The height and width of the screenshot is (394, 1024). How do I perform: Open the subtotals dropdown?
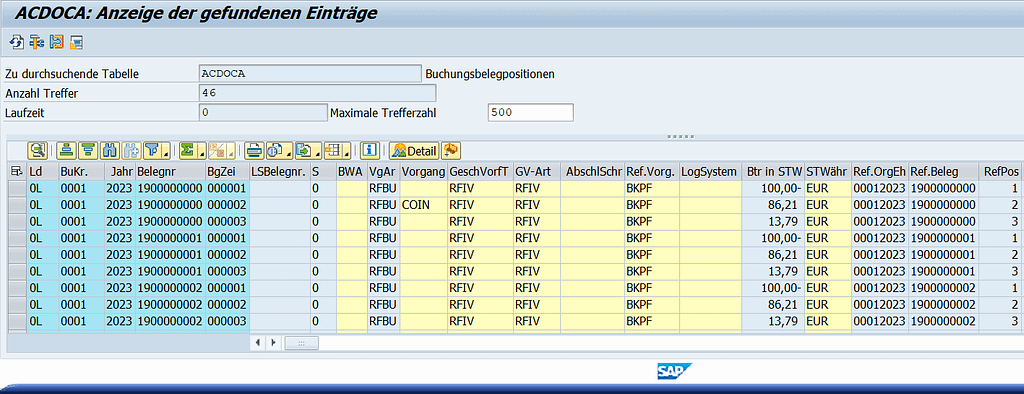point(221,151)
